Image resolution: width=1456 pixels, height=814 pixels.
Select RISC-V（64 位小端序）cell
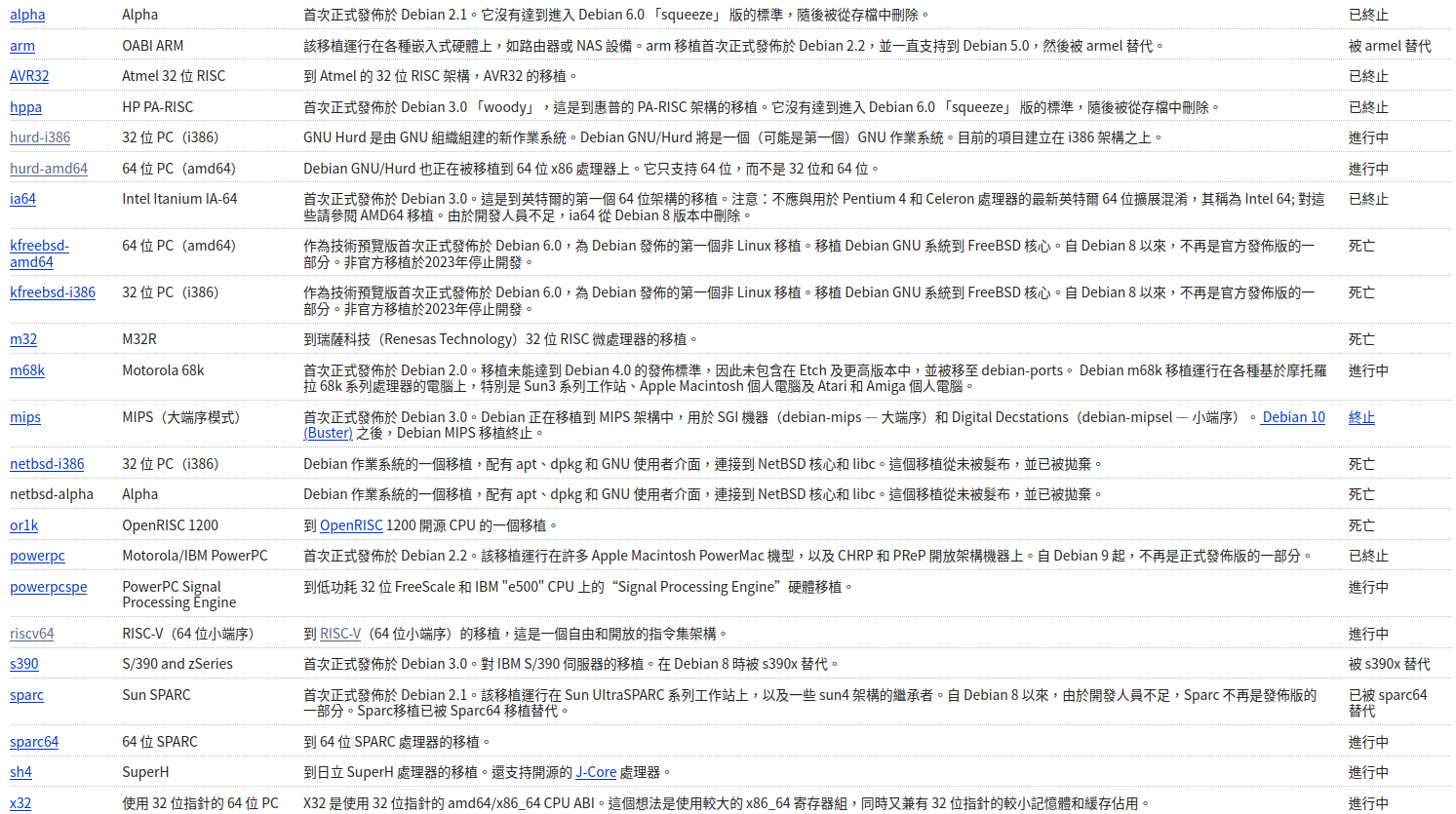(188, 634)
